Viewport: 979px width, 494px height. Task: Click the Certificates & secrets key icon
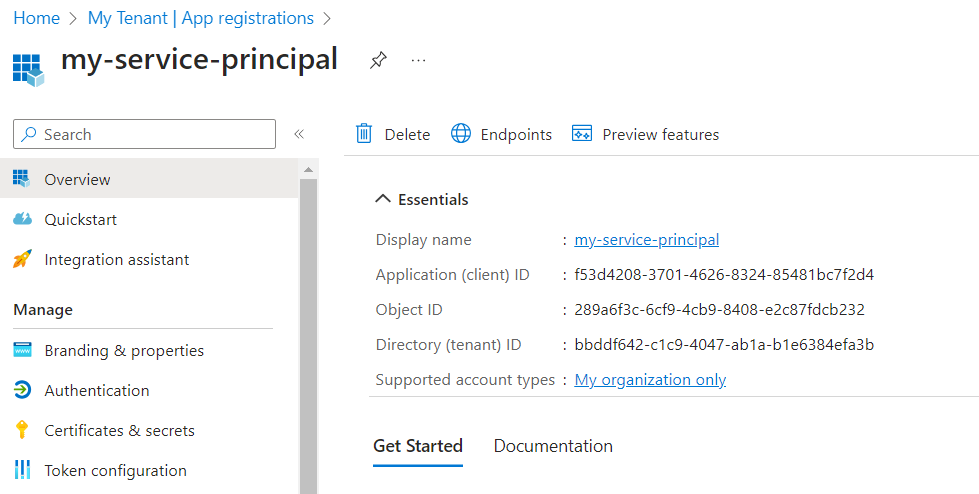tap(22, 430)
